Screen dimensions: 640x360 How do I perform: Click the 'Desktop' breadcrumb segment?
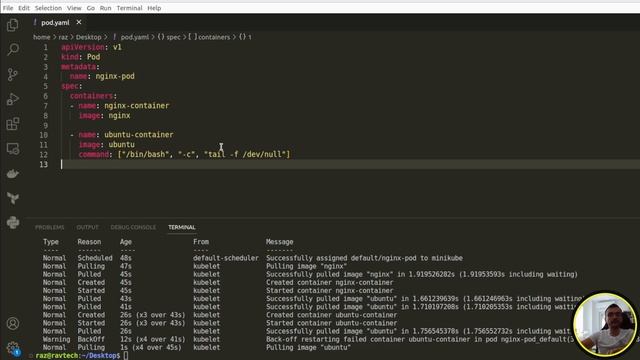(88, 37)
